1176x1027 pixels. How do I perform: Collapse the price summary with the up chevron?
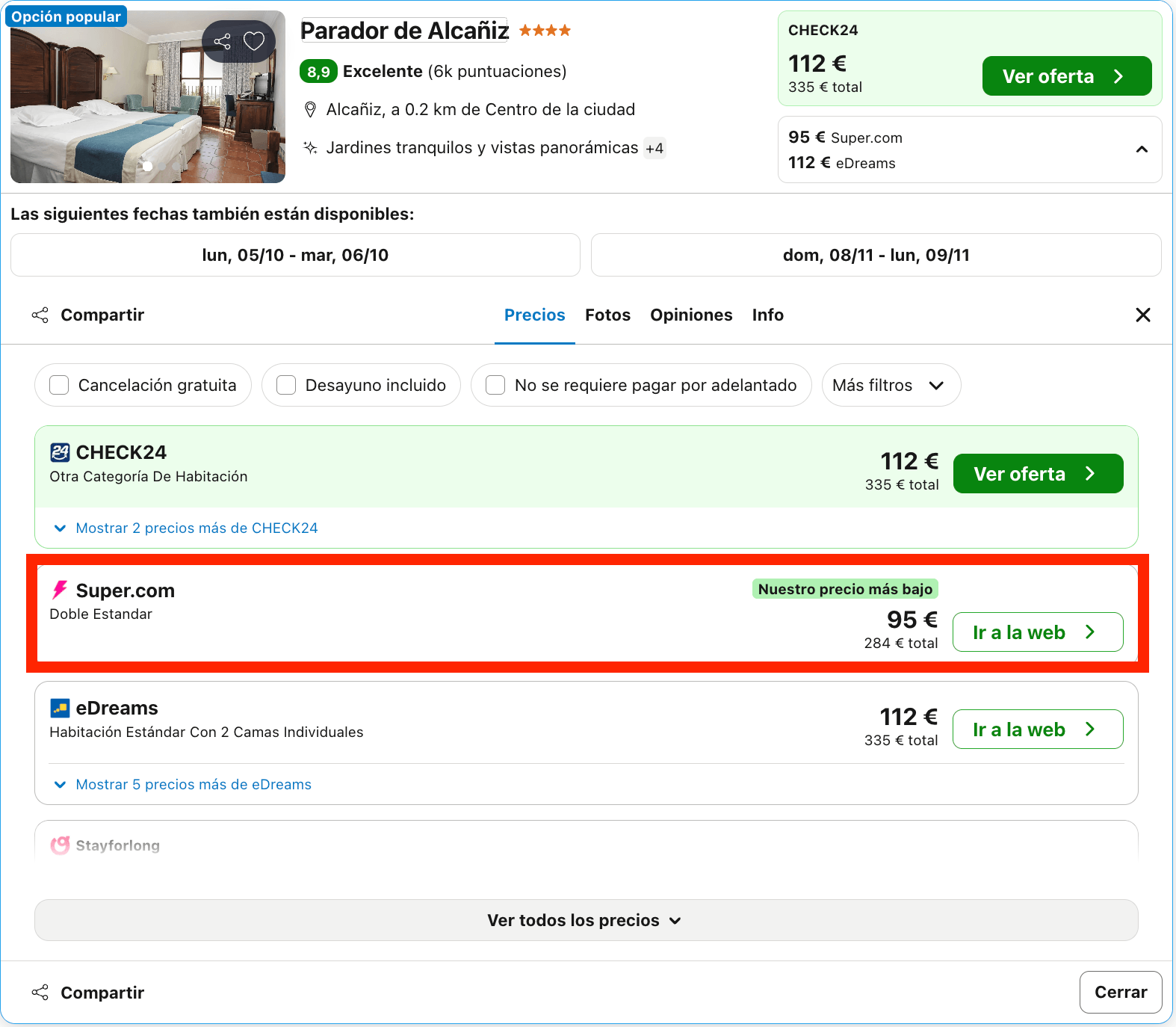[x=1142, y=149]
